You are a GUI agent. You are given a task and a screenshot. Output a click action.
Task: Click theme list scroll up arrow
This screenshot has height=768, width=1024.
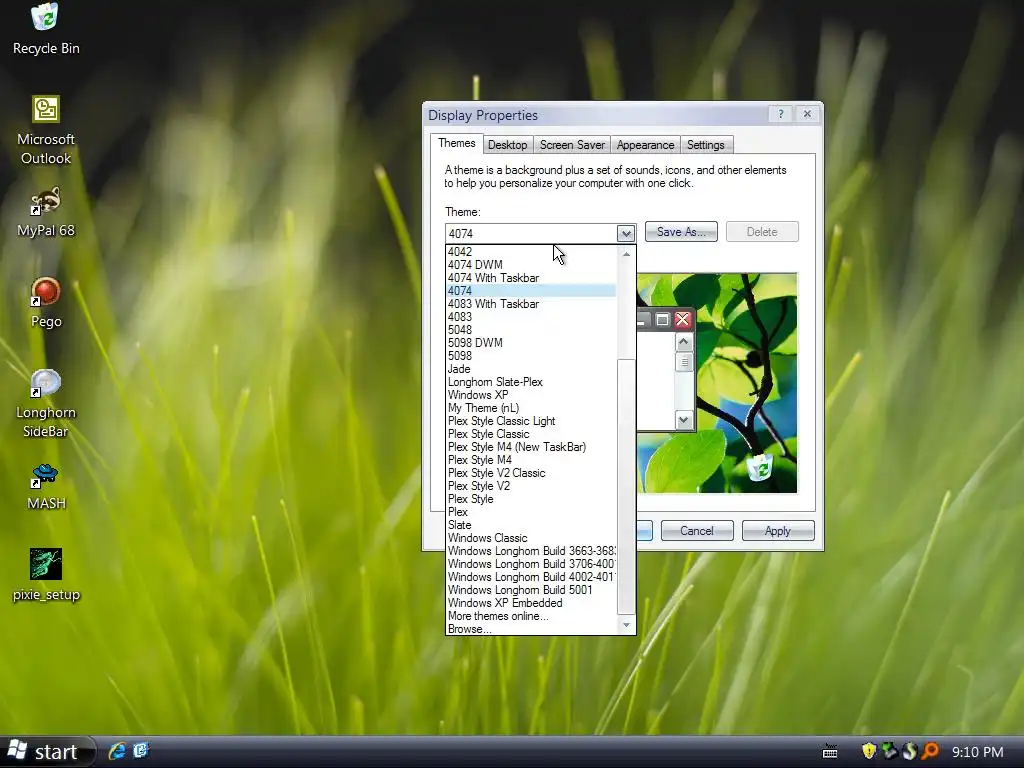[626, 253]
